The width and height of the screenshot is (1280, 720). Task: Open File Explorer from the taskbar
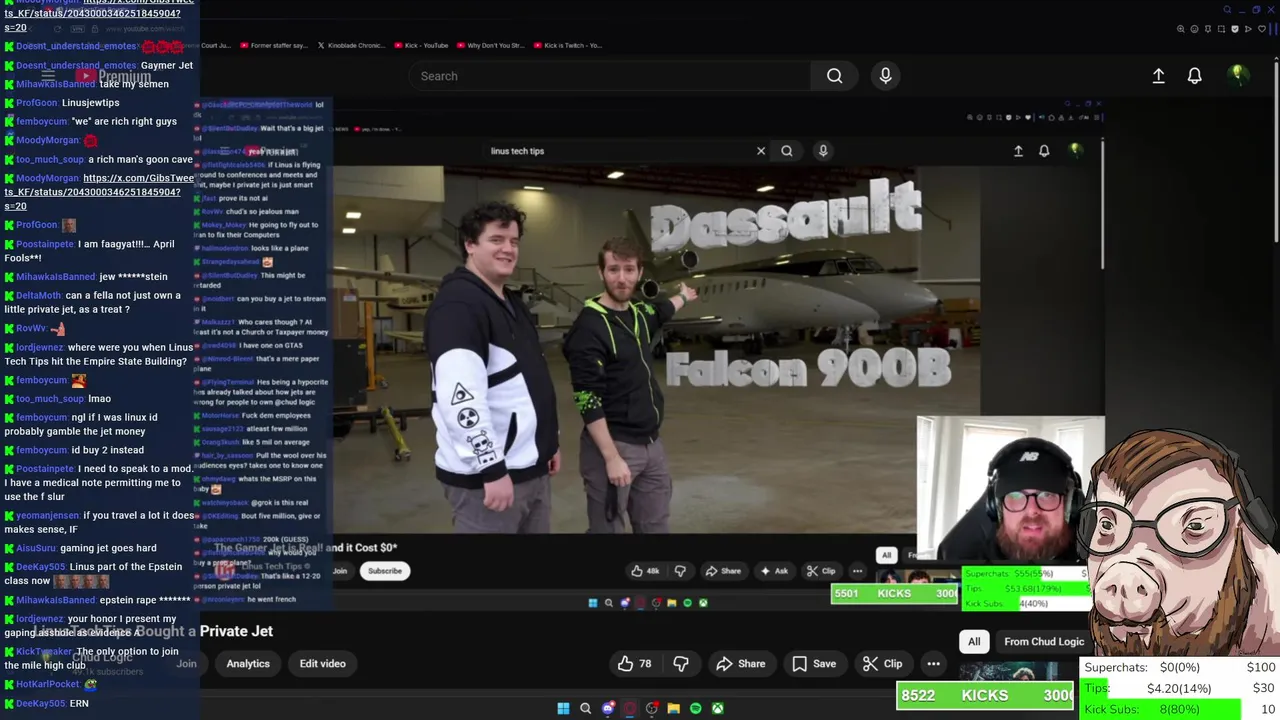674,709
